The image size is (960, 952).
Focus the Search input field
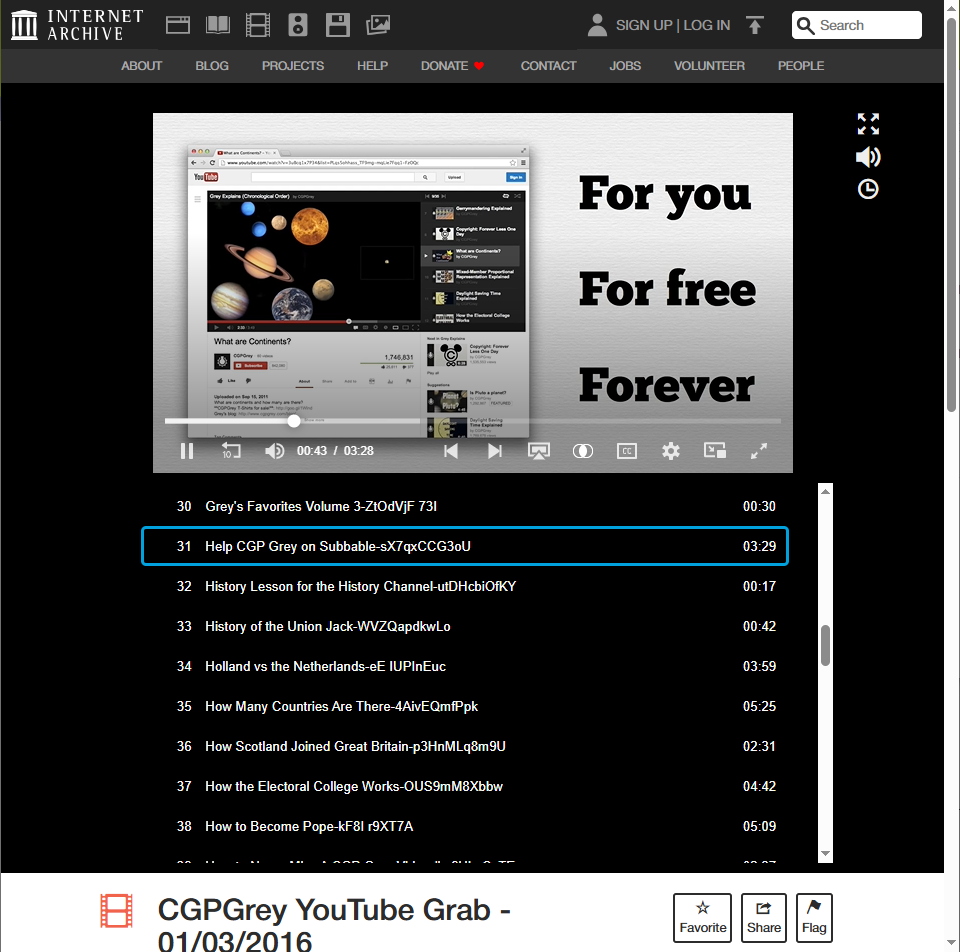857,25
